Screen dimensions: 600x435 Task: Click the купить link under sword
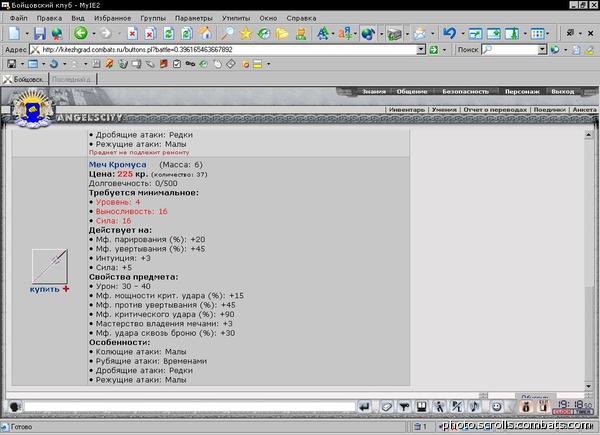coord(44,289)
